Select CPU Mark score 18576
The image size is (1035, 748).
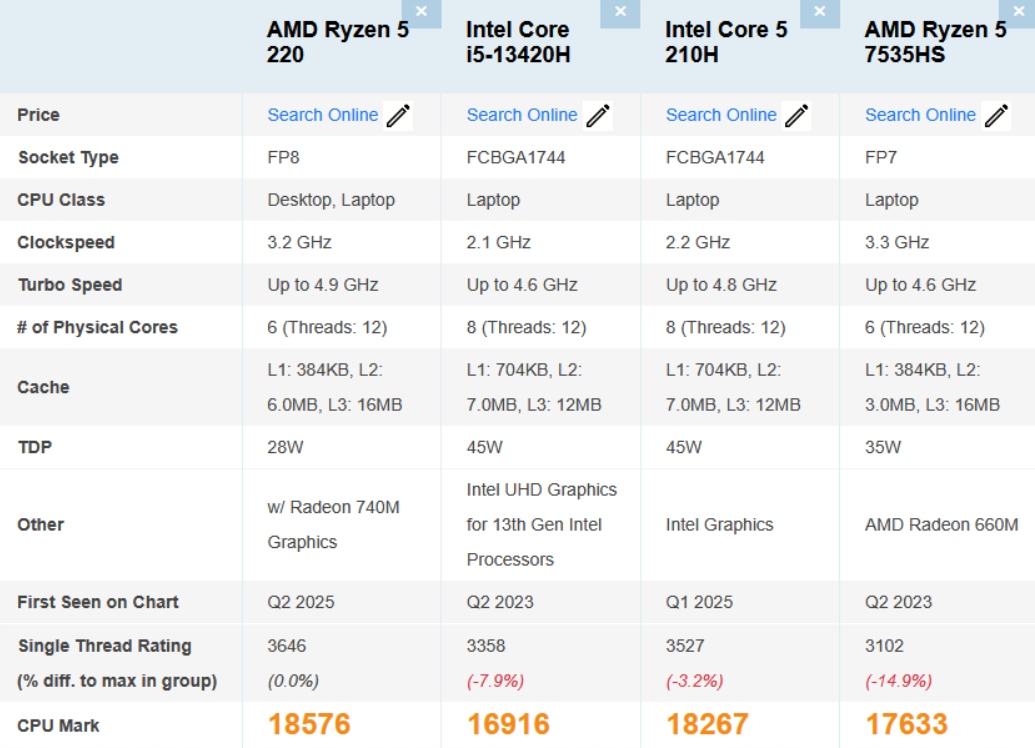(309, 724)
